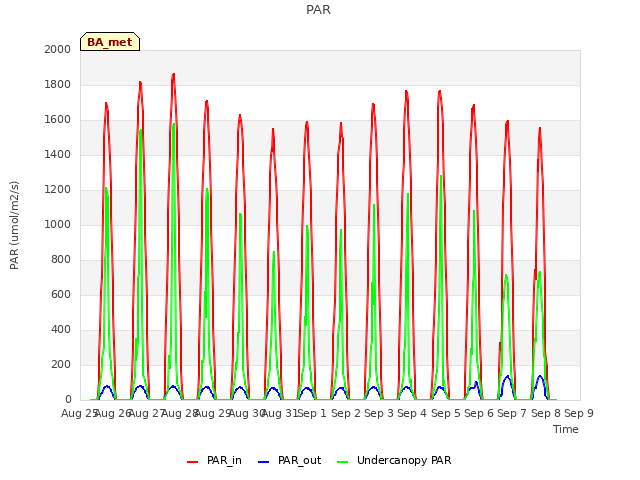Click the Sep 6 x-axis tick label
Viewport: 640px width, 480px height.
[479, 413]
